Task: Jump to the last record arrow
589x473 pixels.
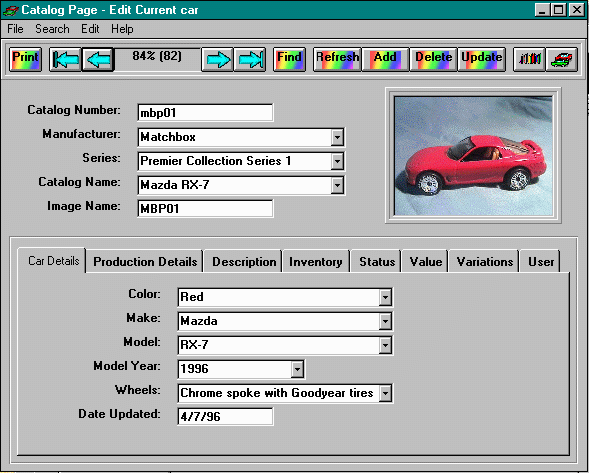Action: click(x=250, y=59)
